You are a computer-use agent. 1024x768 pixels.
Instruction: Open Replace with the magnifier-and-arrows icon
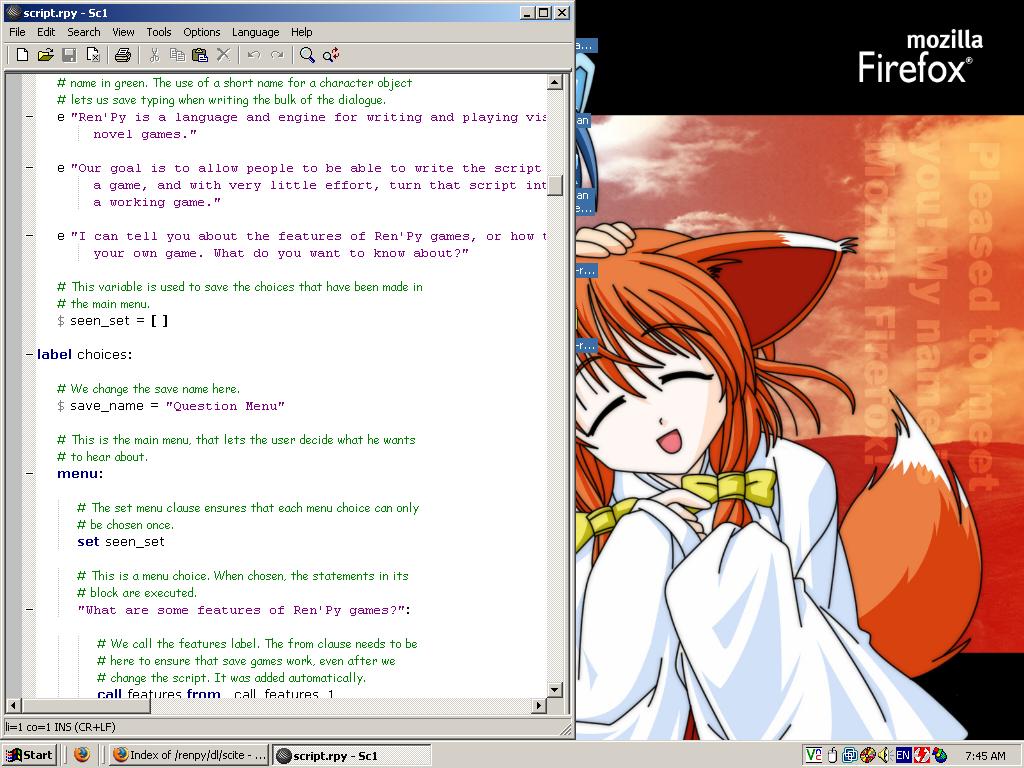coord(331,55)
